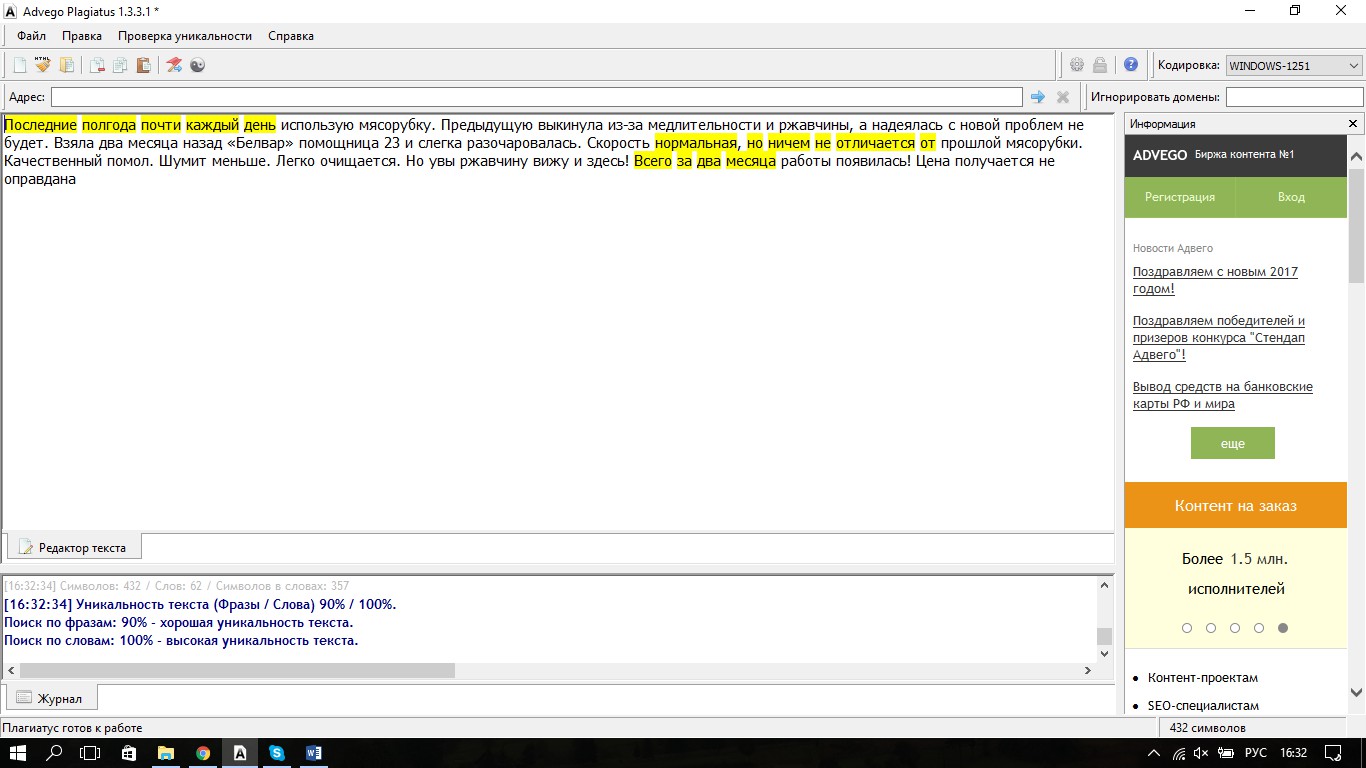Open the 'Стендап Адвего' contest winners link
This screenshot has height=768, width=1366.
point(1219,338)
